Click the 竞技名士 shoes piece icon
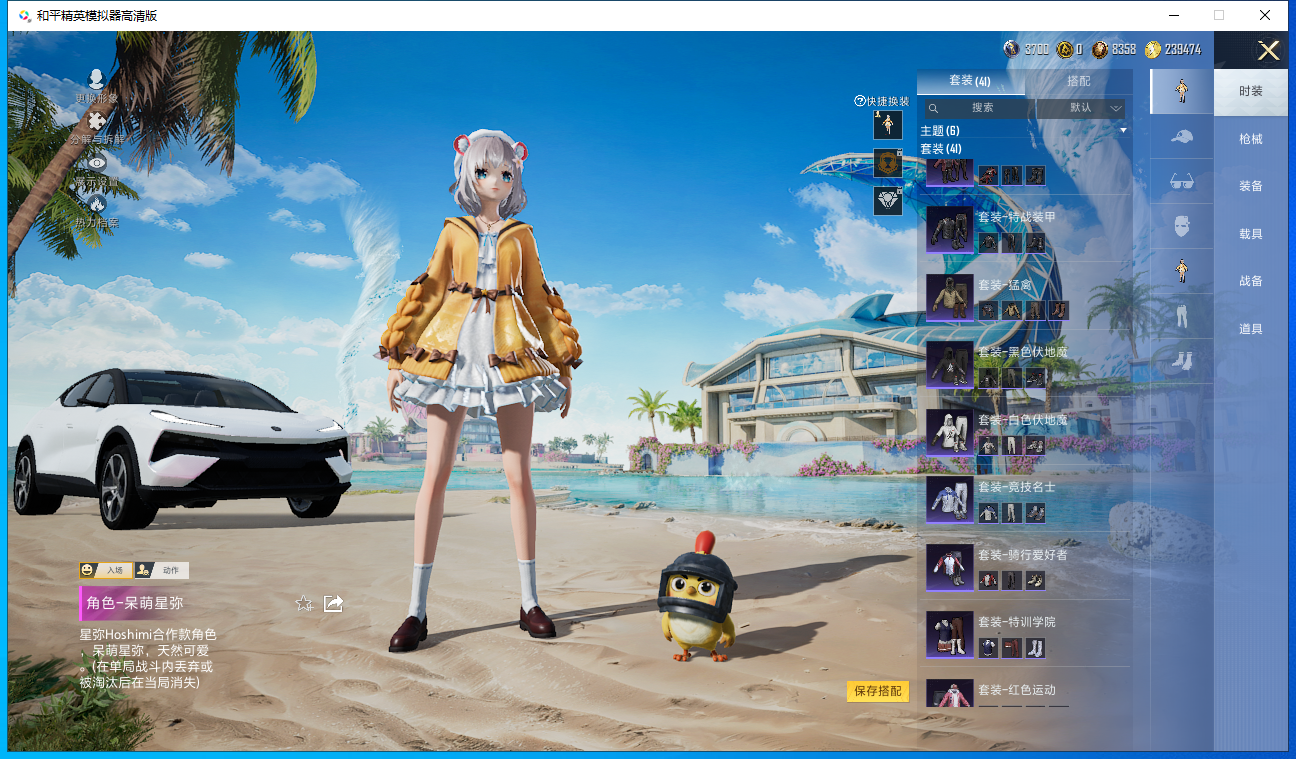Screen dimensions: 1296x759 pyautogui.click(x=1036, y=513)
